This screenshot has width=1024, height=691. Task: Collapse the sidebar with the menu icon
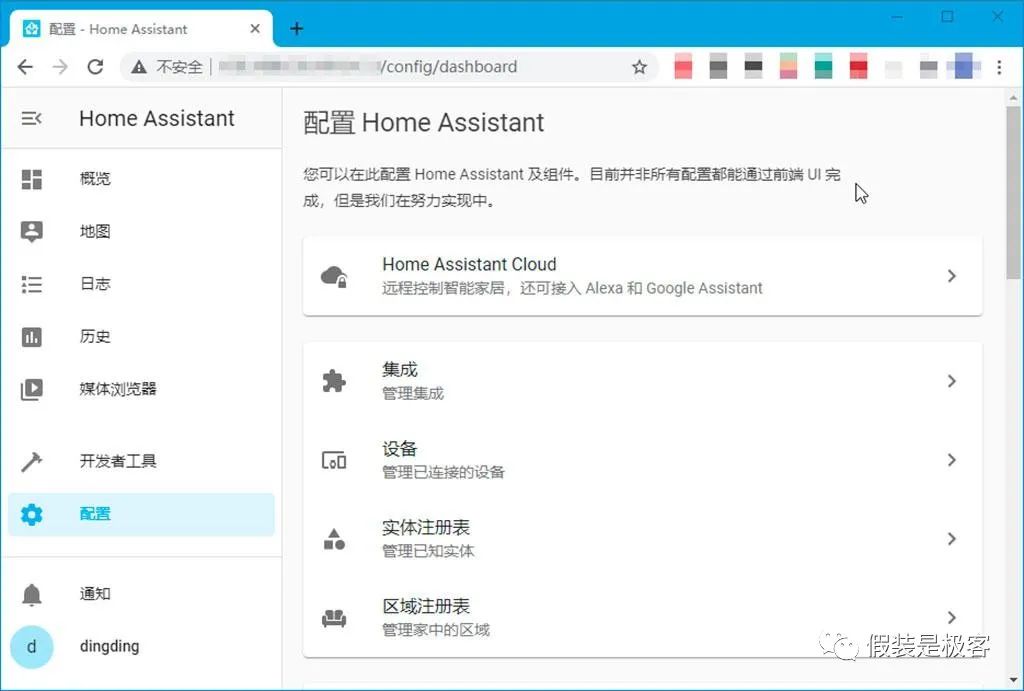pos(31,118)
